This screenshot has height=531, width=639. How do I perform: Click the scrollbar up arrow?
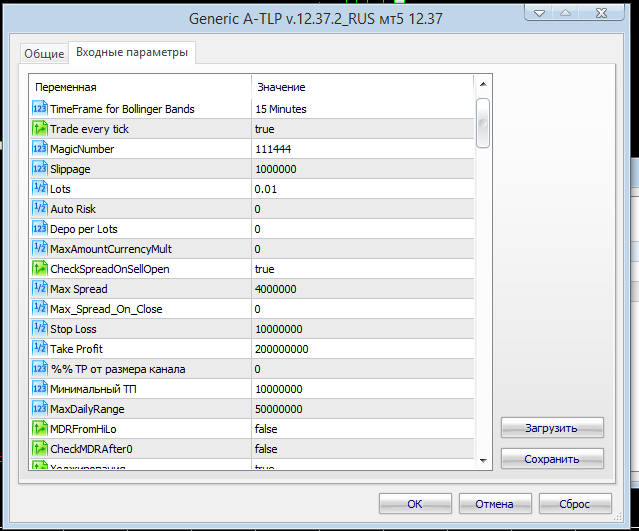click(483, 84)
